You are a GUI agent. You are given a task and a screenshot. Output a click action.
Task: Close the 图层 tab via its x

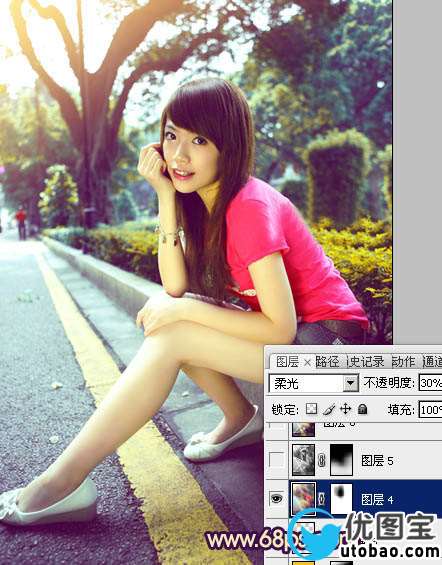(x=307, y=362)
